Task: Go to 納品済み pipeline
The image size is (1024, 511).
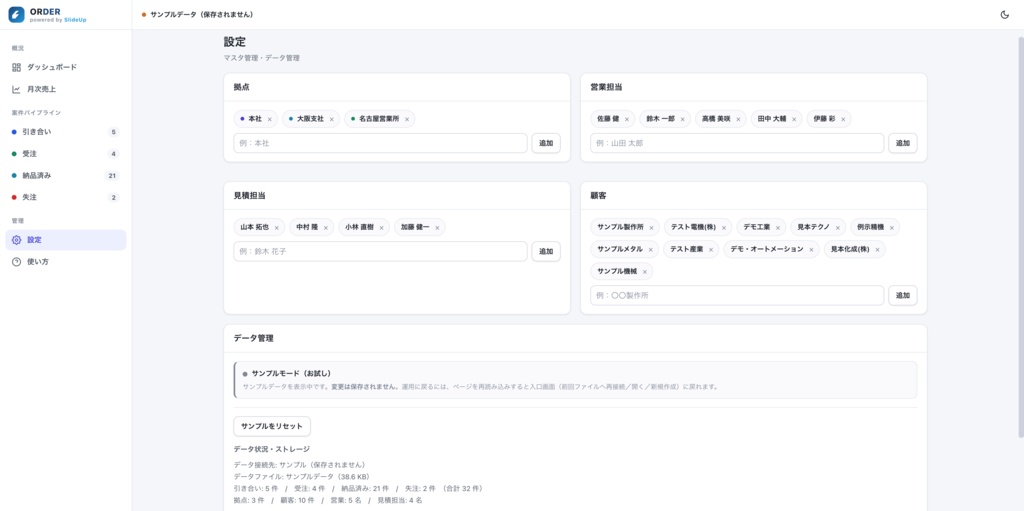Action: click(x=65, y=175)
